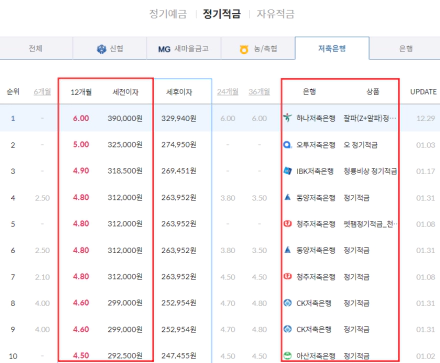Click the 01.03 update date
The height and width of the screenshot is (363, 440).
click(x=426, y=145)
